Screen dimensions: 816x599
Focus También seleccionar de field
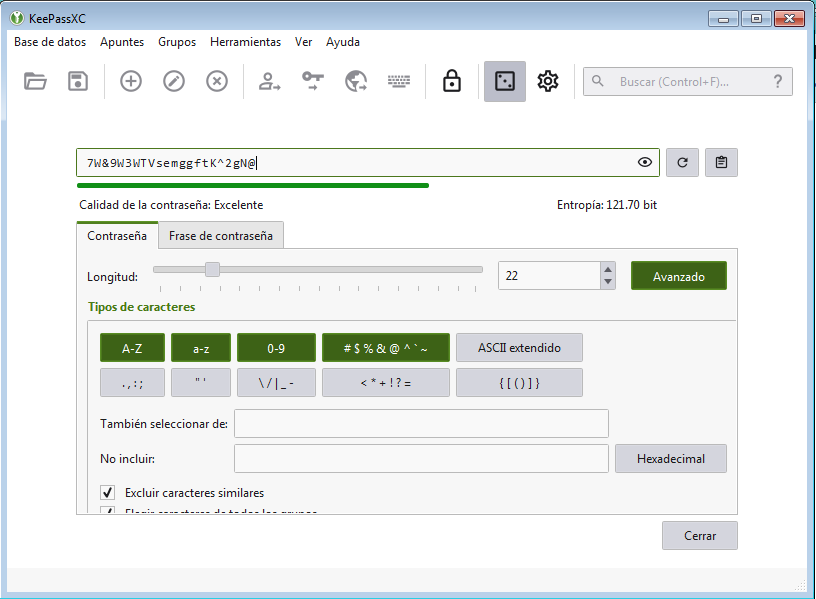(x=421, y=424)
